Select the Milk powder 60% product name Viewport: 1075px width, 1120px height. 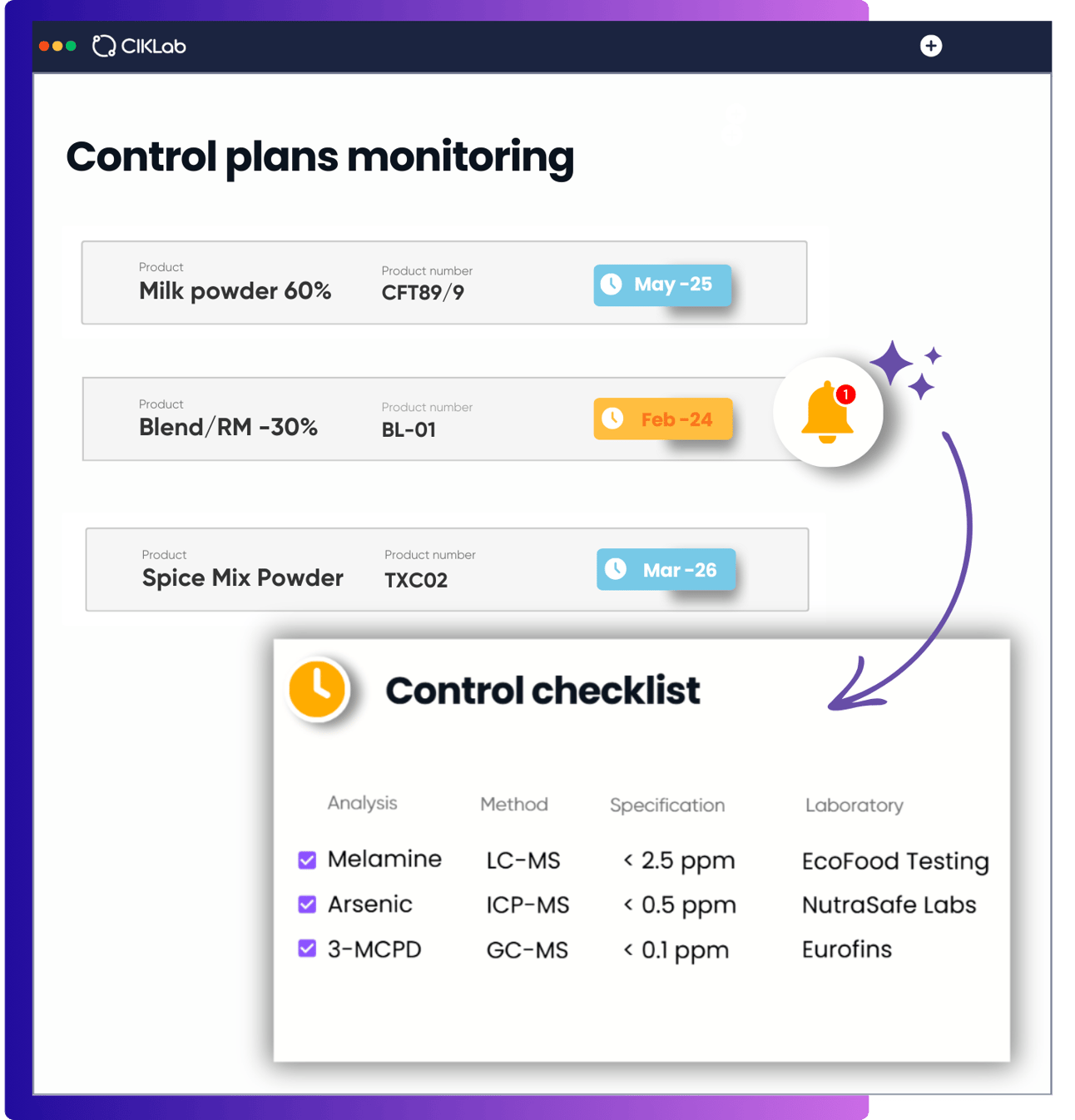pos(235,291)
